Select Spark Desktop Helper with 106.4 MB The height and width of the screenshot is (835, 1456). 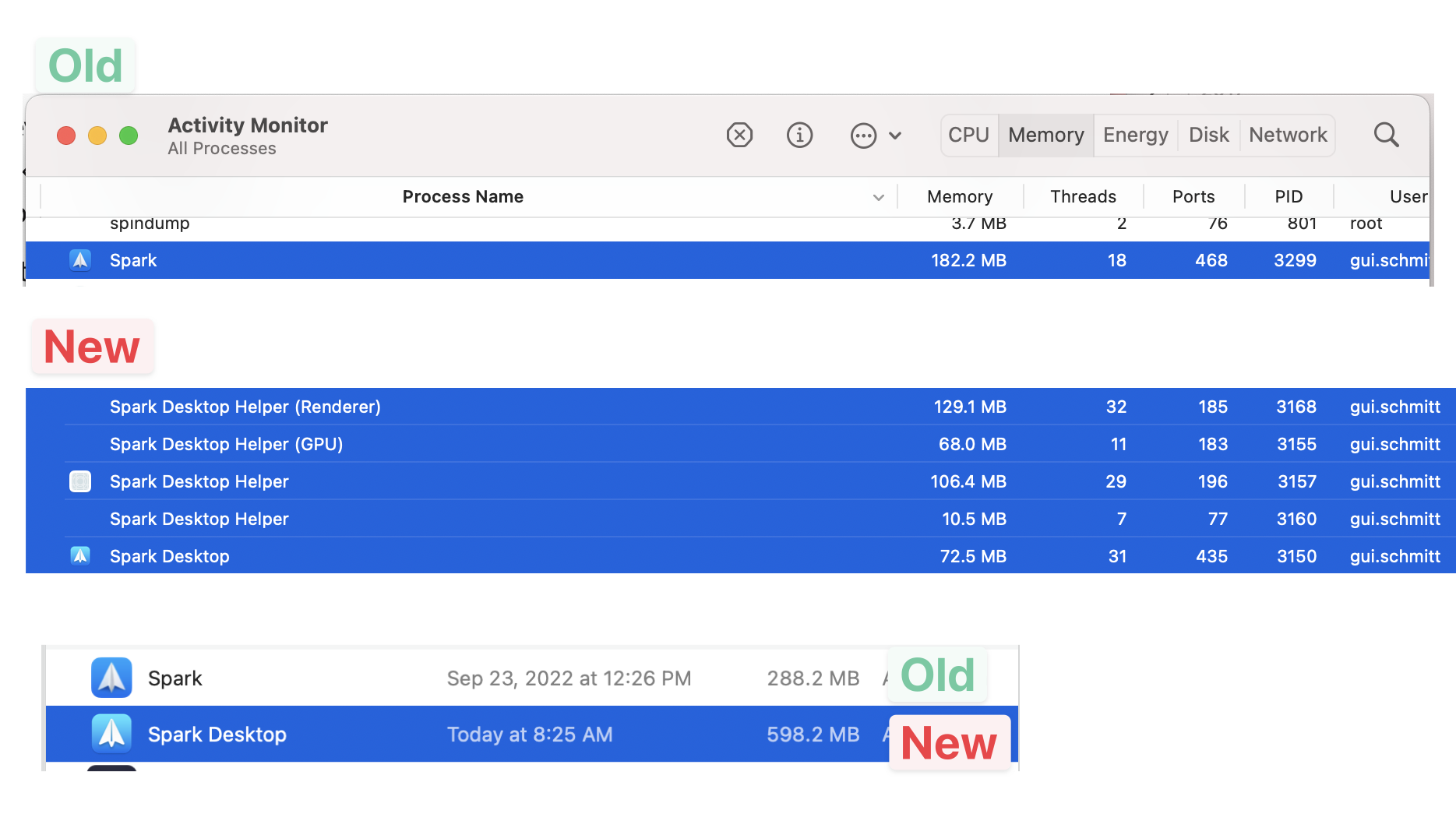[x=741, y=481]
